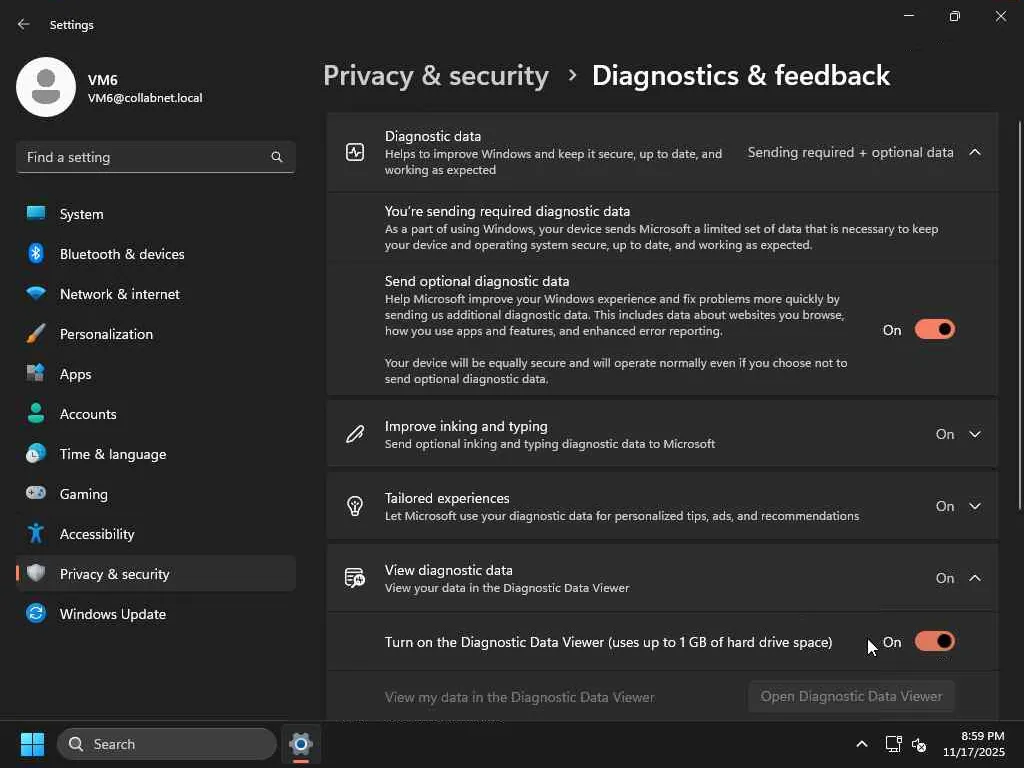Click the Accessibility figure icon
The height and width of the screenshot is (768, 1024).
[x=36, y=534]
